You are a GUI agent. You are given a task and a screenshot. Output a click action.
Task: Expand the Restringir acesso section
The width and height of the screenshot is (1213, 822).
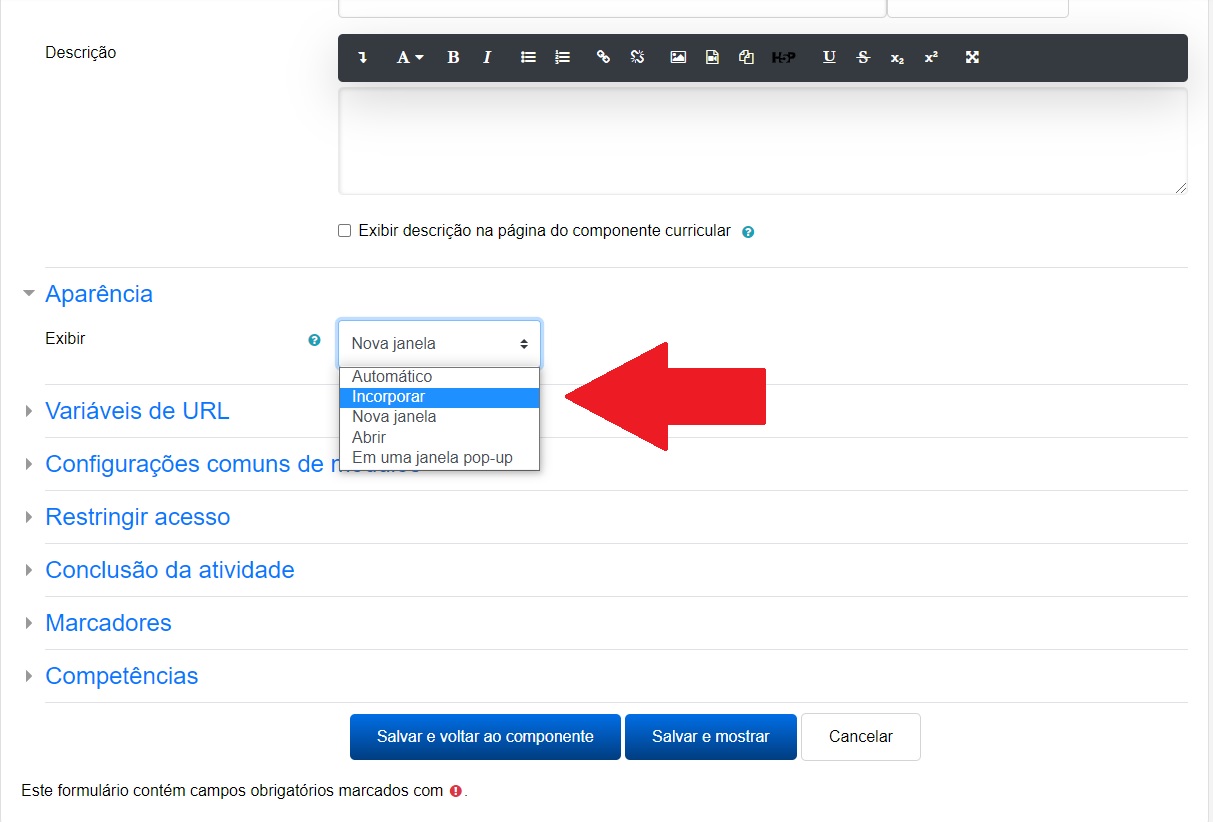click(137, 517)
